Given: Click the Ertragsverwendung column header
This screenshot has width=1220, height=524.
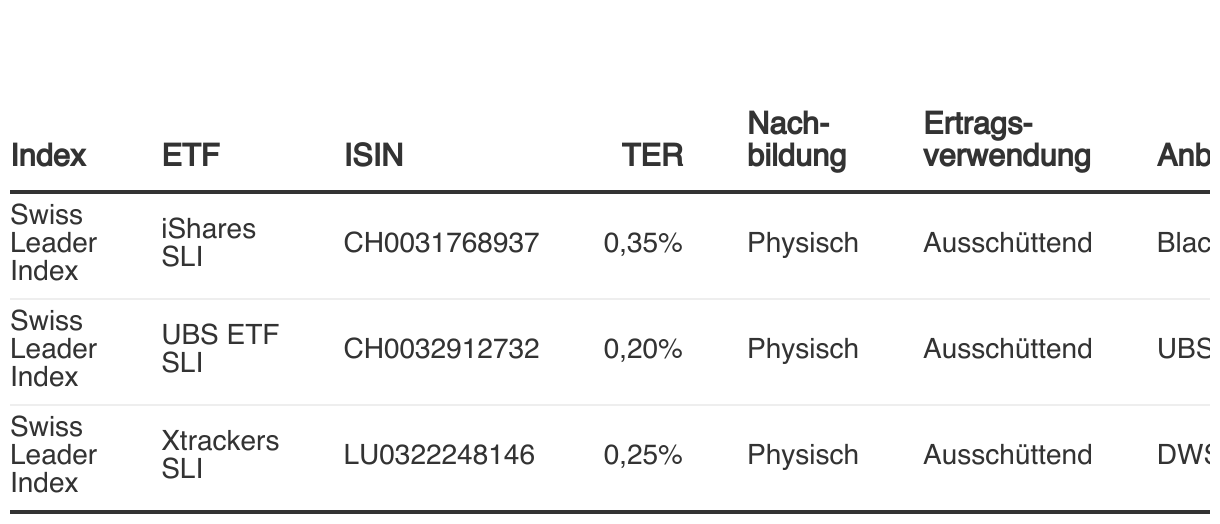Looking at the screenshot, I should [1006, 140].
